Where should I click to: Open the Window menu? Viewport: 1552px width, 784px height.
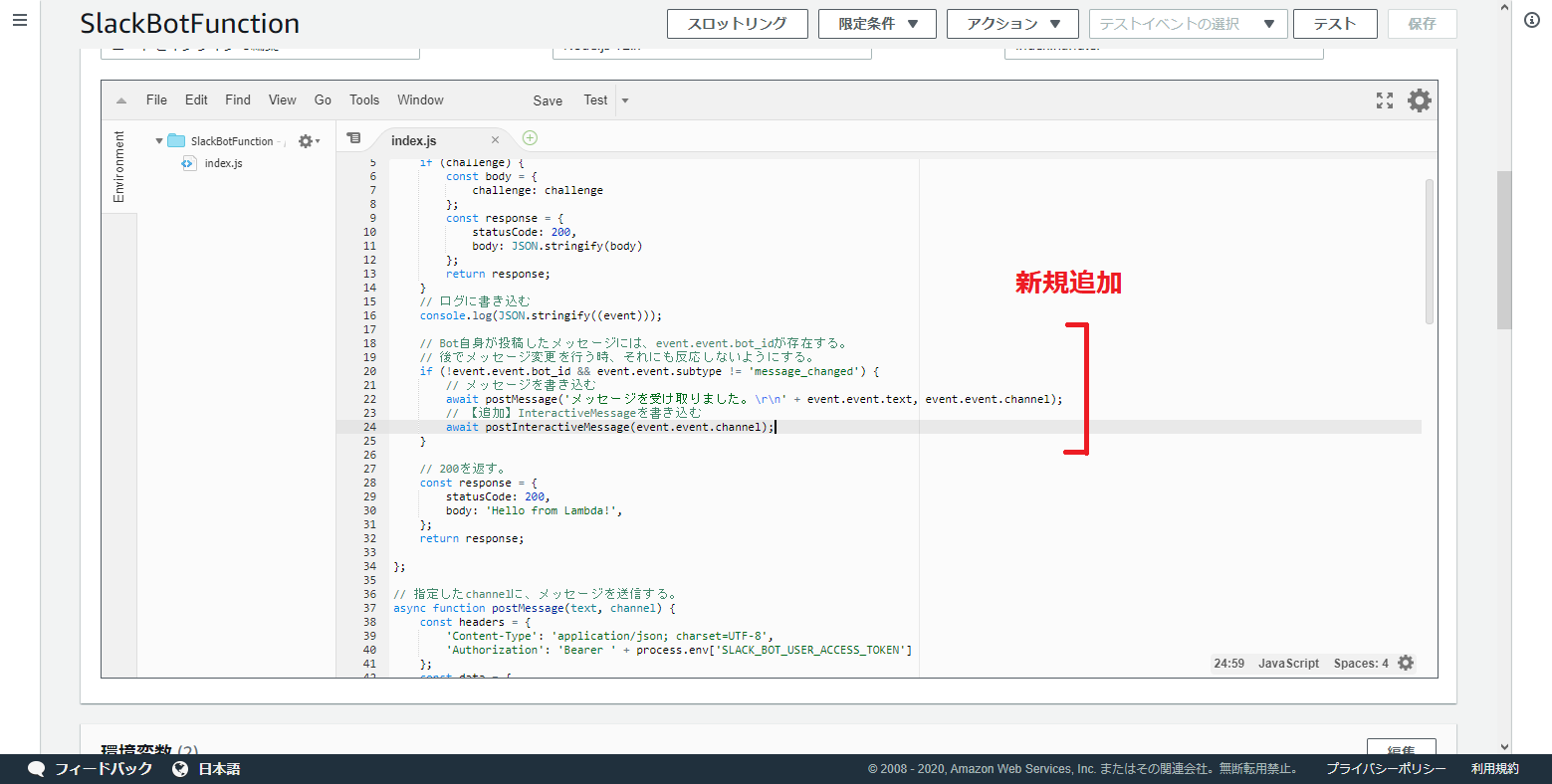pos(420,100)
